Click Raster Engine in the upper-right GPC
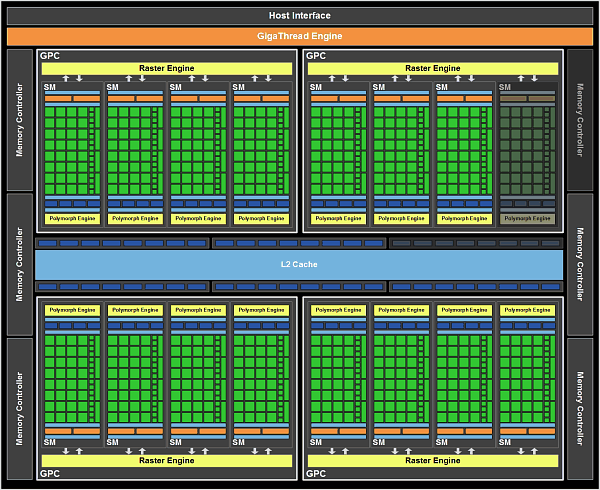 433,68
